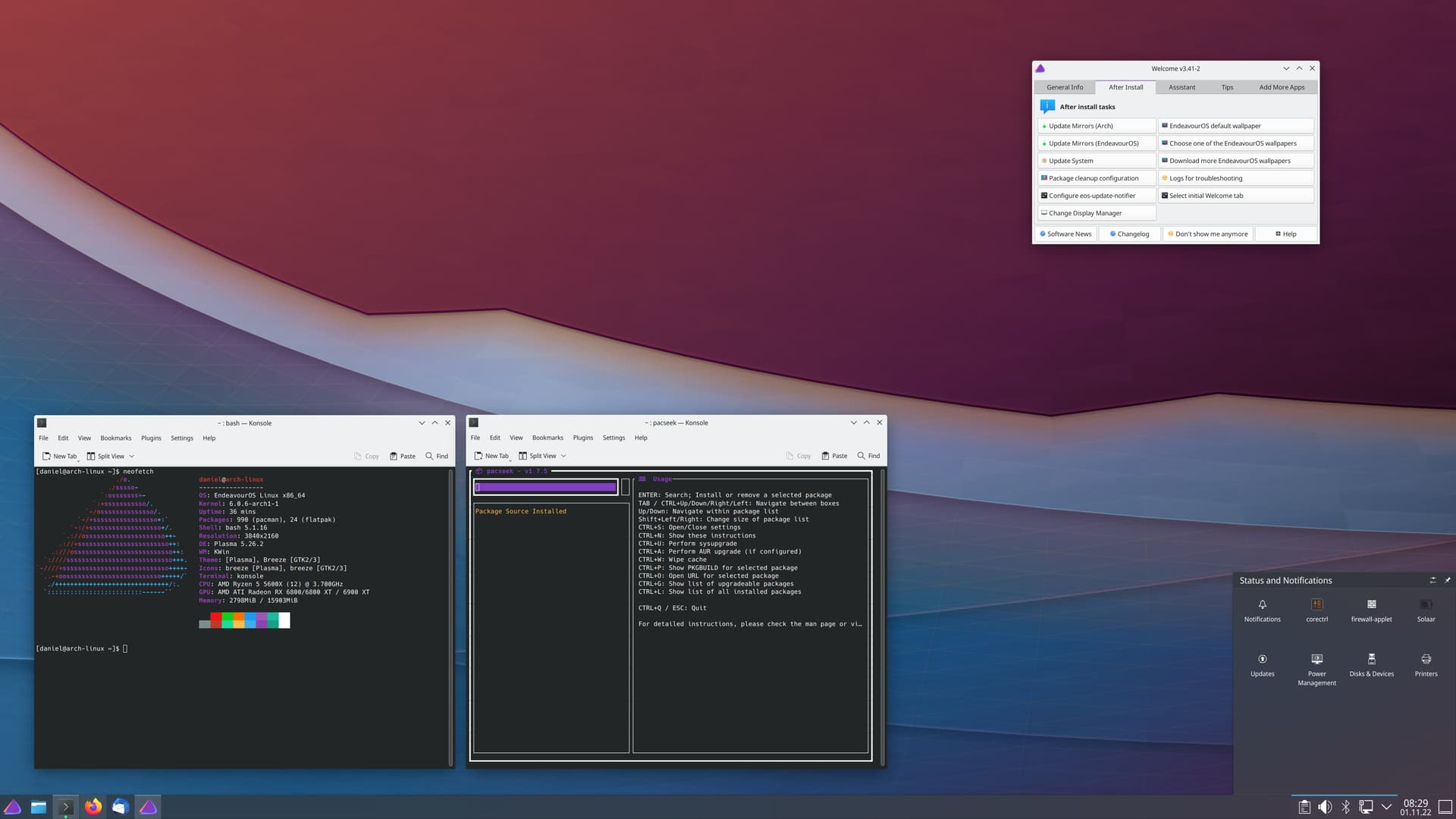
Task: Open the volume speaker icon in the tray
Action: point(1325,807)
